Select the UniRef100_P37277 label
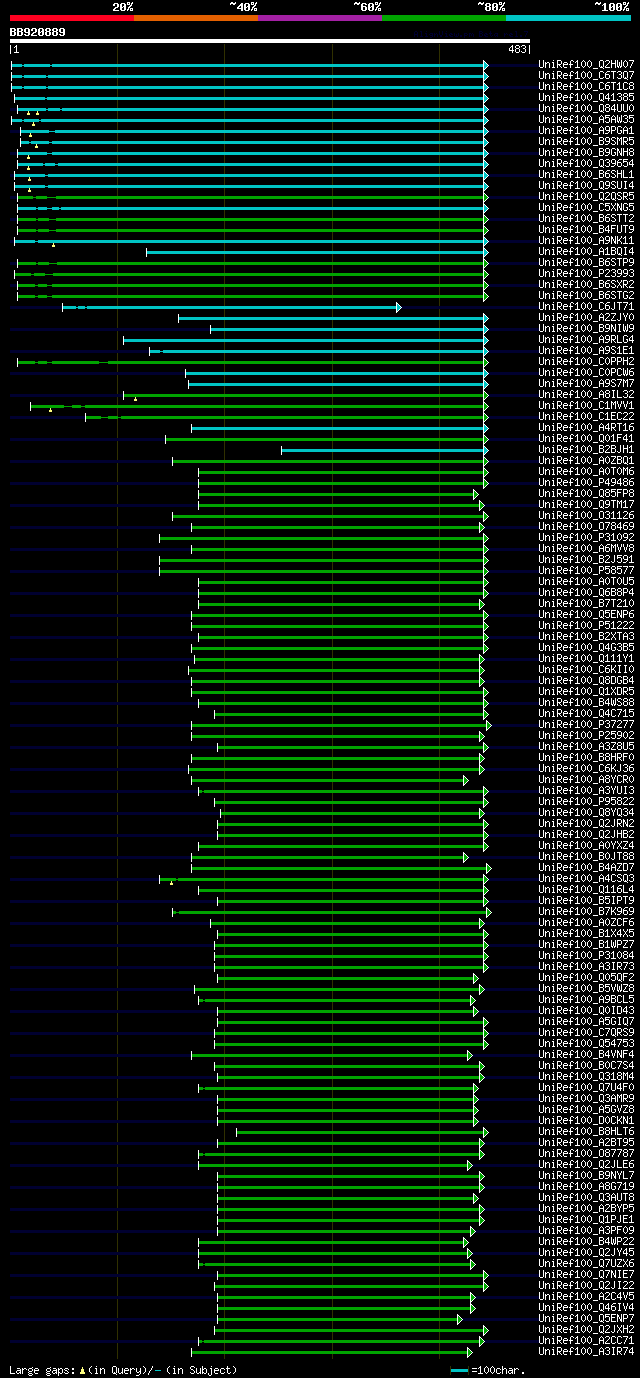 tap(586, 724)
